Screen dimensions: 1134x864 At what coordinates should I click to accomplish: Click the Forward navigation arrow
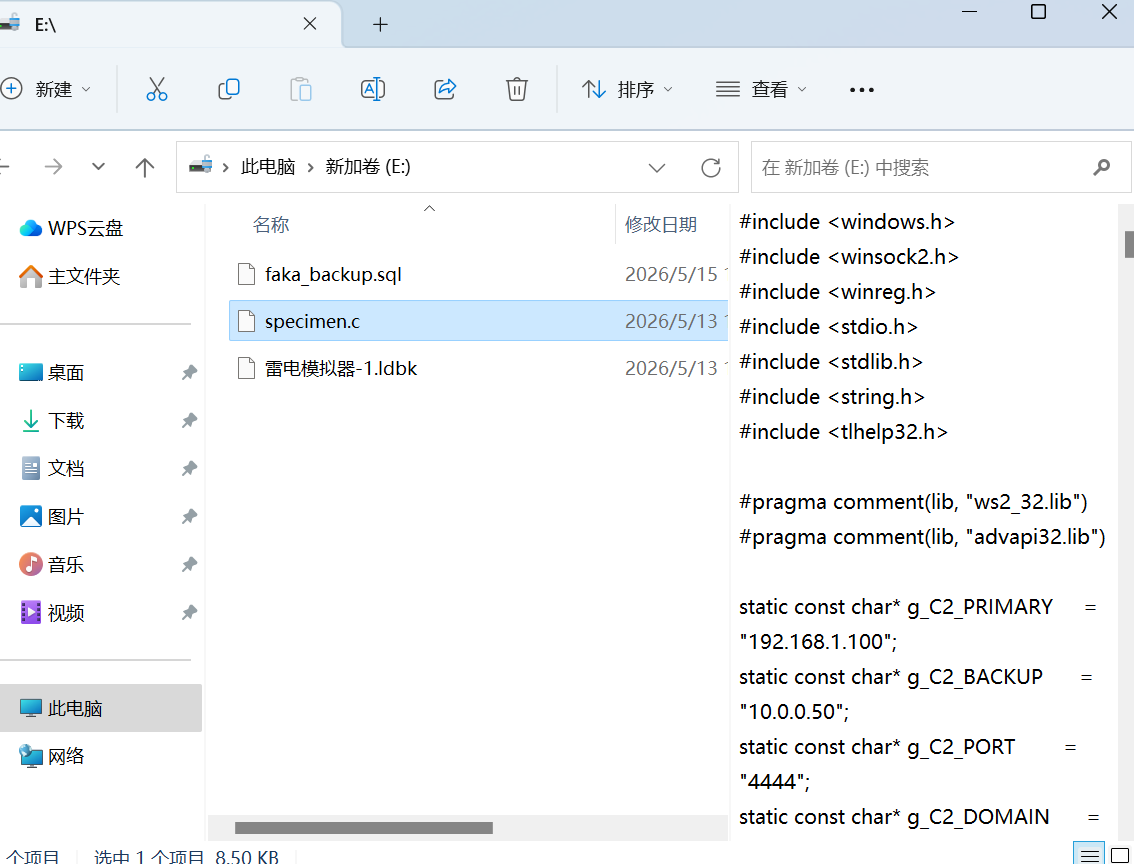coord(54,167)
